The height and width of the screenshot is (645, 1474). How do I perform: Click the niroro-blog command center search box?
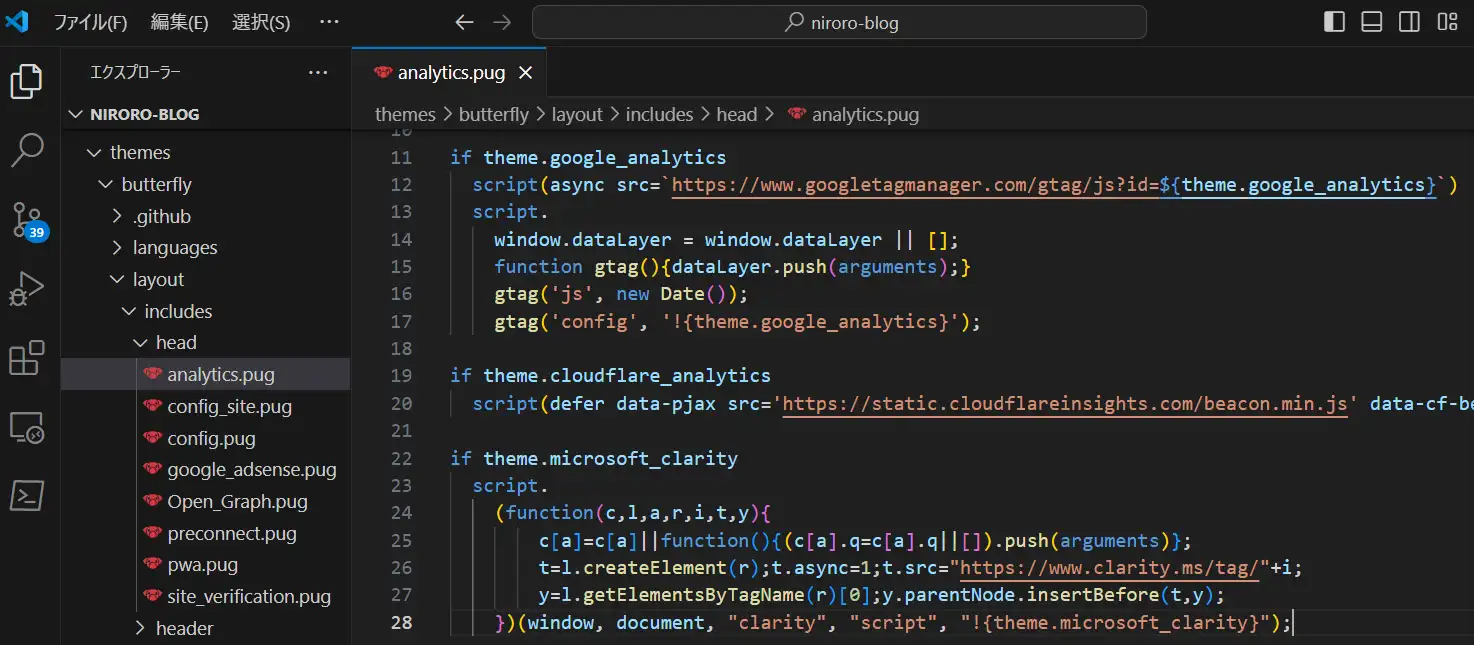839,22
